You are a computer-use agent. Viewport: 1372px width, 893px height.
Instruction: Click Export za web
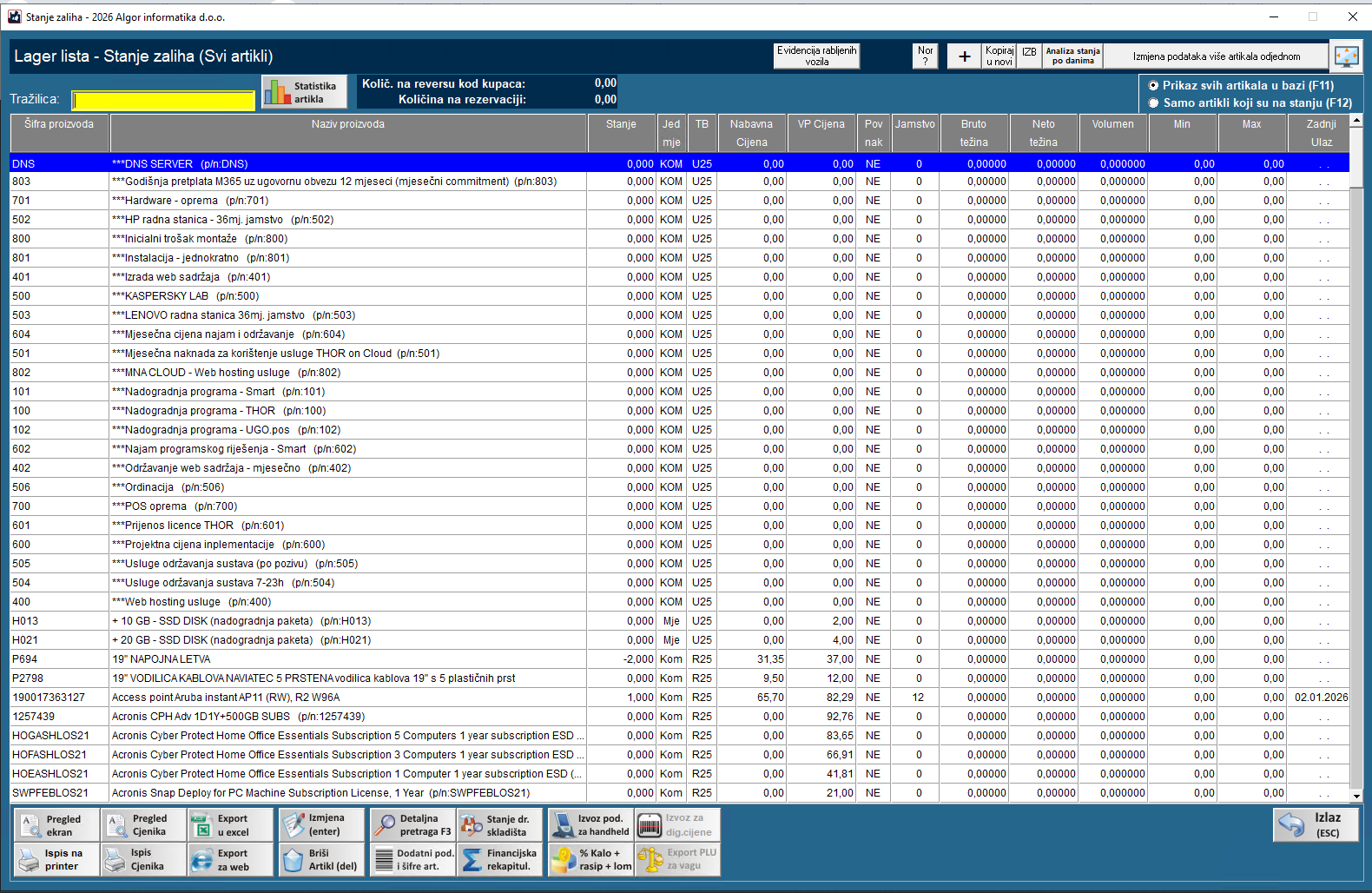pyautogui.click(x=231, y=860)
